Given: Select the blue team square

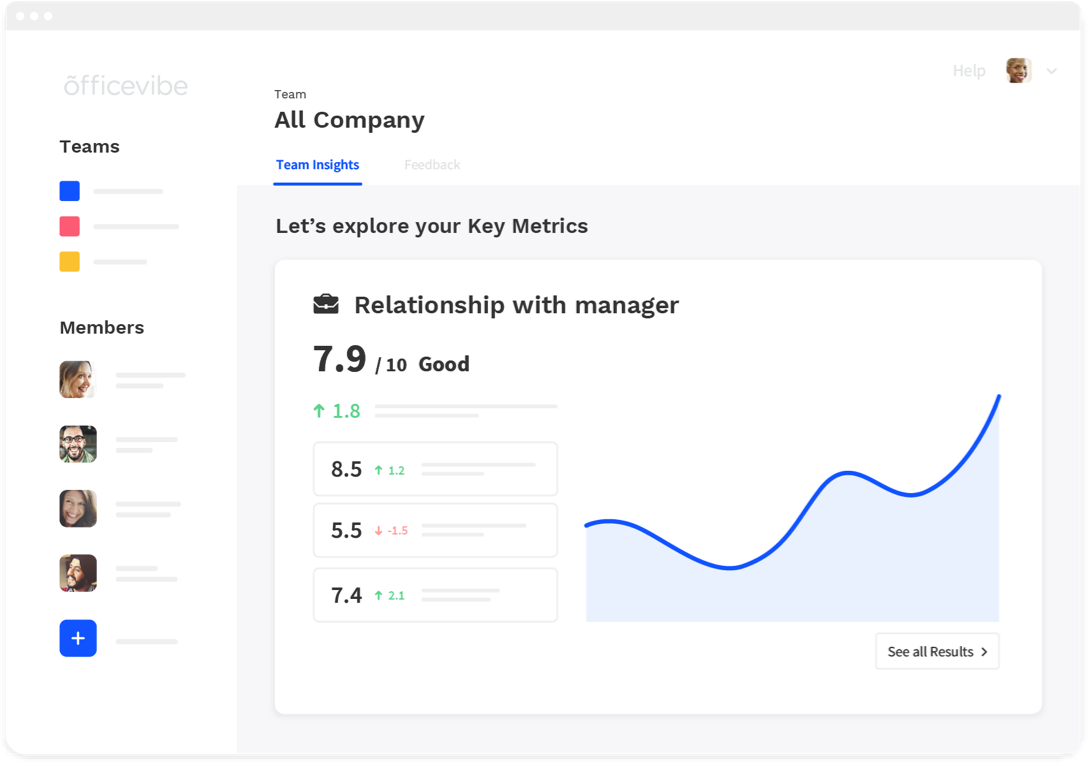Looking at the screenshot, I should pyautogui.click(x=69, y=191).
